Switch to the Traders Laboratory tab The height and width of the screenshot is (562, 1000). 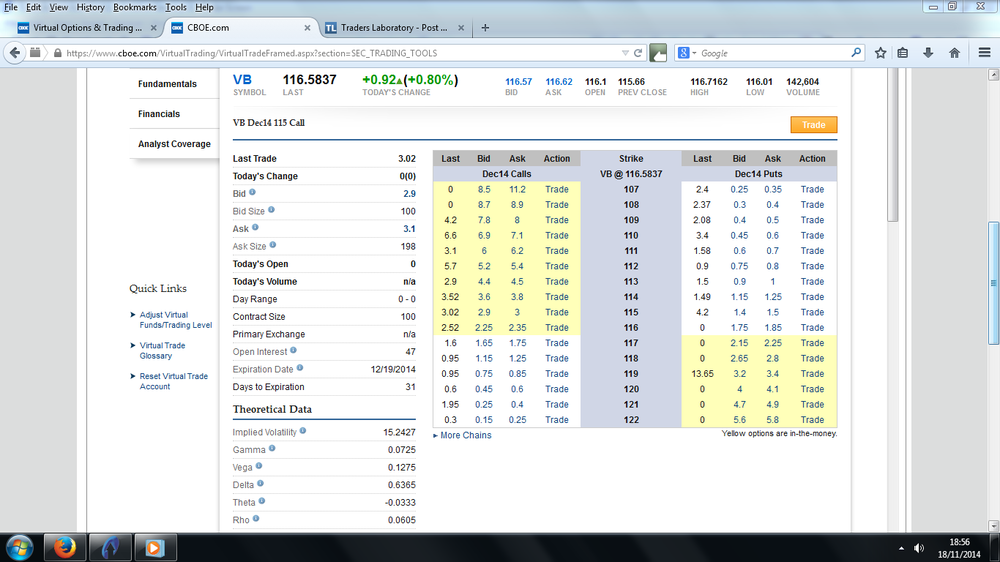coord(394,28)
